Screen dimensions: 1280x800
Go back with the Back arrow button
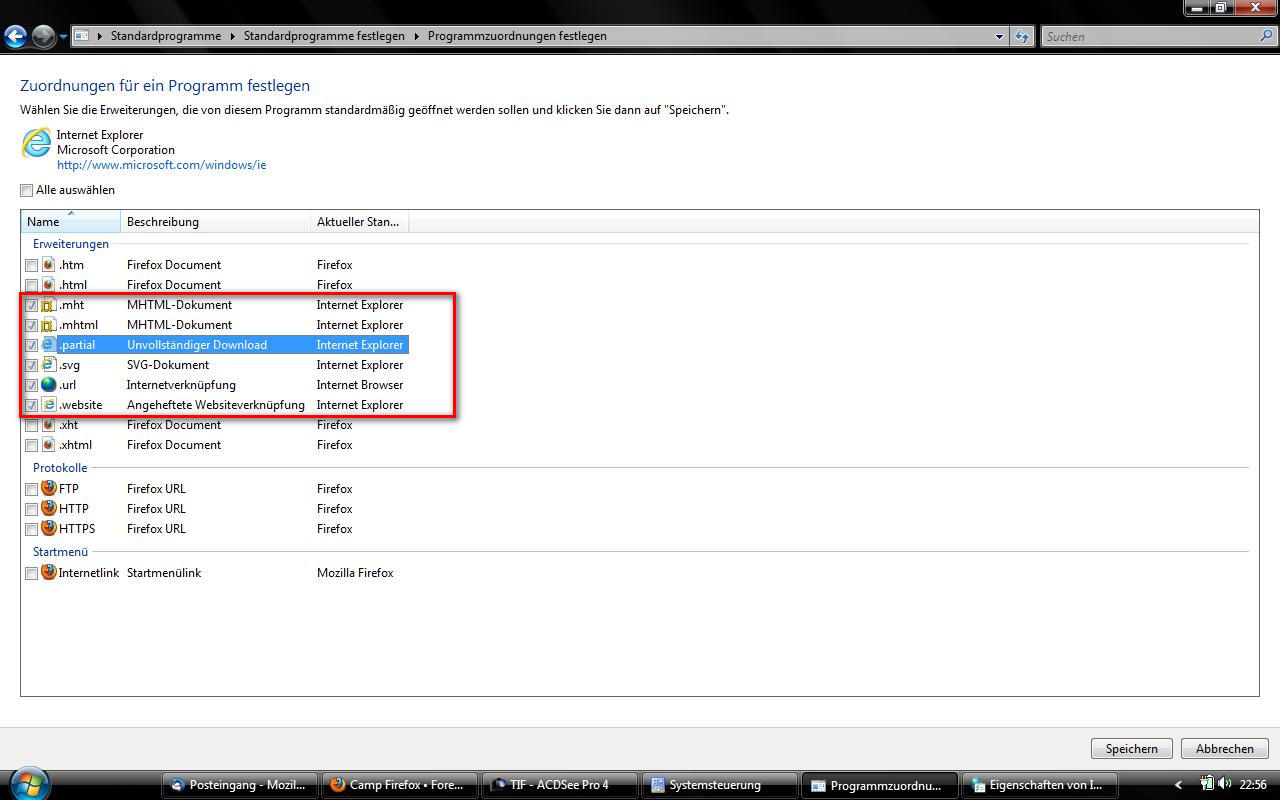(16, 37)
